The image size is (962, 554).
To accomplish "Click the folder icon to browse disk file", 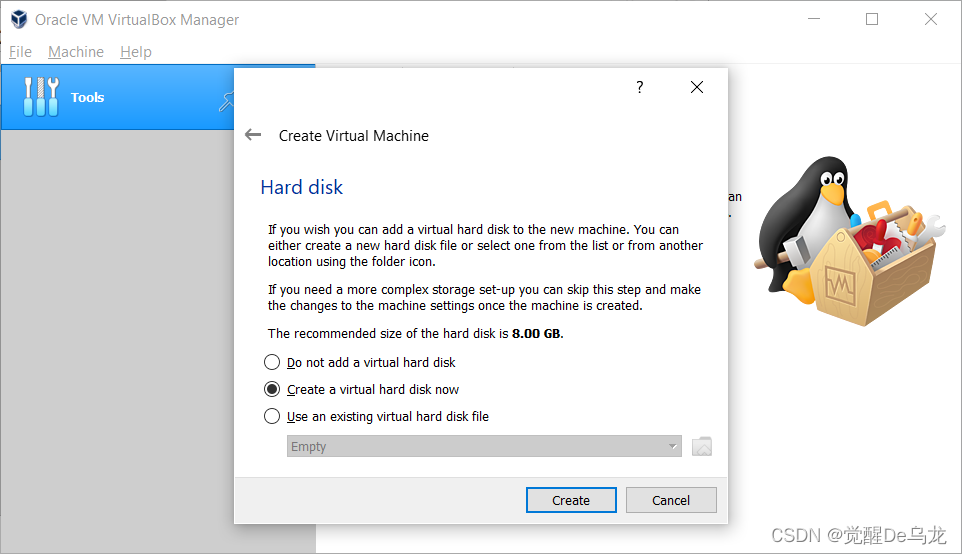I will click(x=701, y=447).
